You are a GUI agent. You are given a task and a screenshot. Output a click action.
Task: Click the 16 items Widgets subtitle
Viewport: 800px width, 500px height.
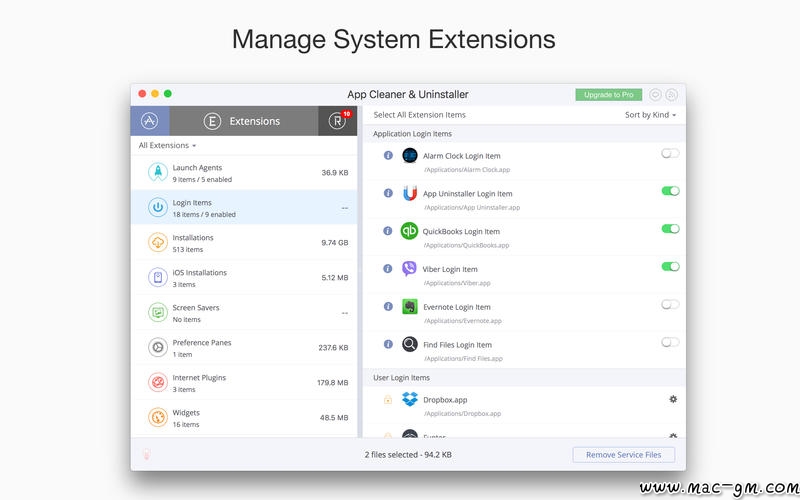click(186, 424)
